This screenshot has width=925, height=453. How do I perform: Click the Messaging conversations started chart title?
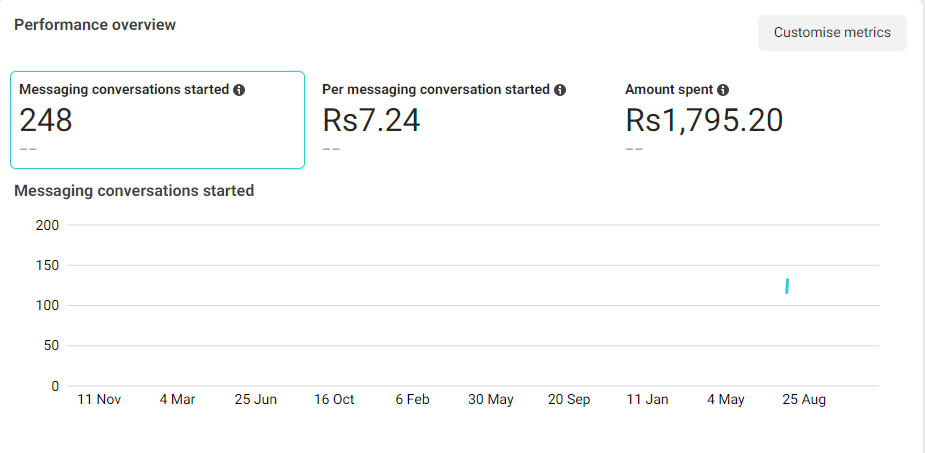tap(134, 191)
